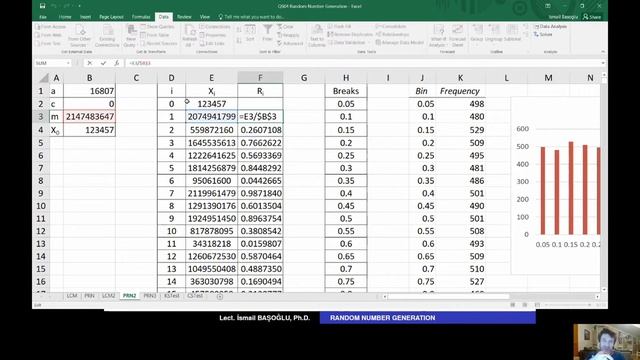Click cell containing 0.7662622

260,143
